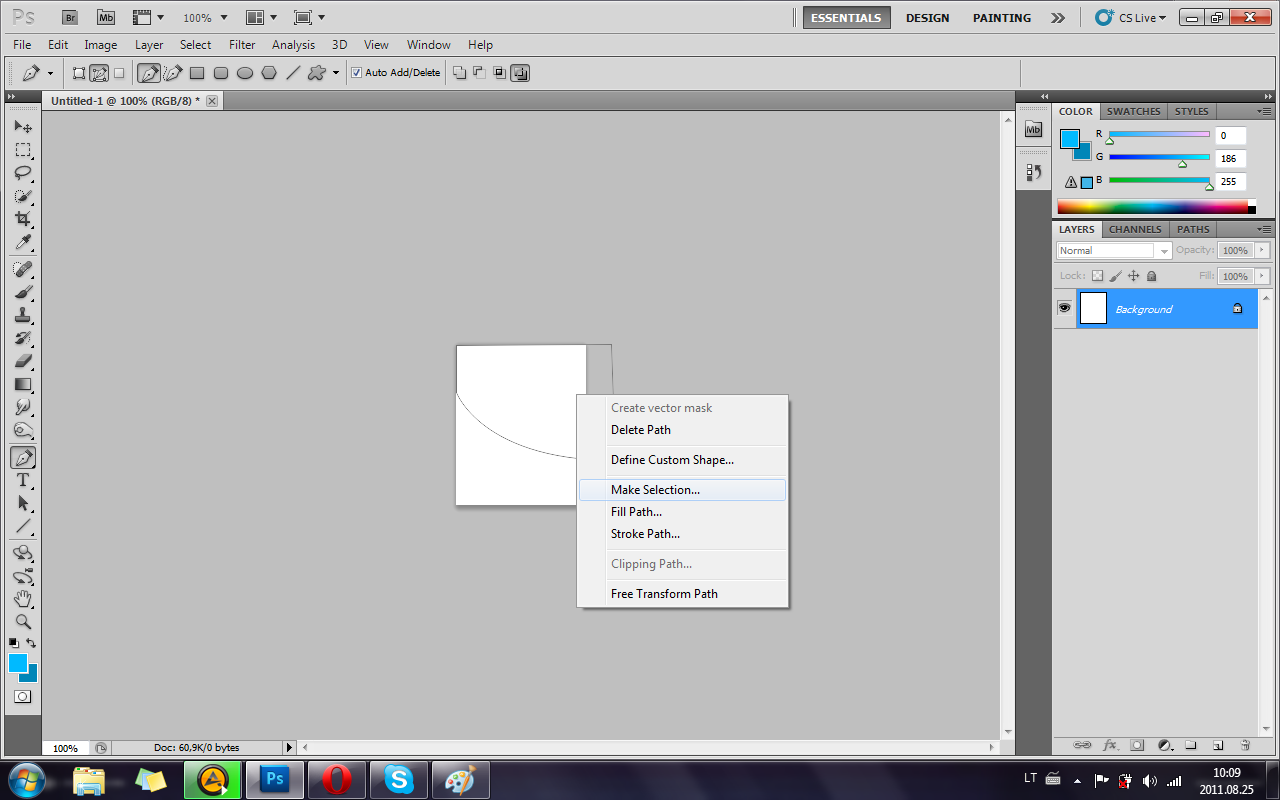The height and width of the screenshot is (800, 1280).
Task: Select the Line shape tool in toolbox
Action: coord(23,526)
